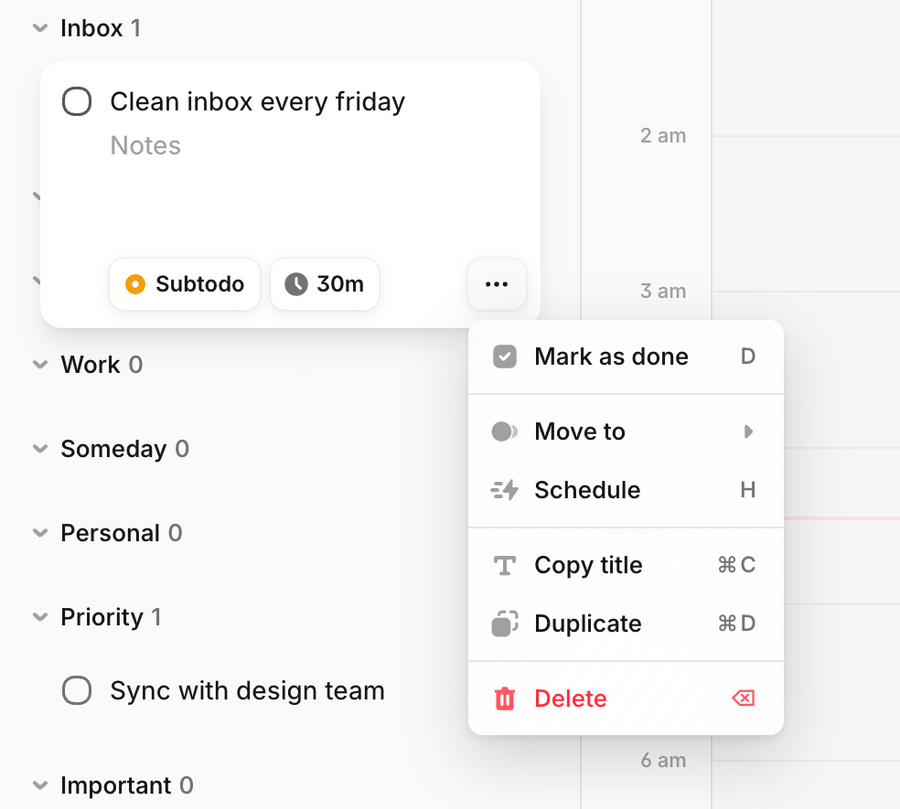
Task: Click the checkmark icon beside Mark as done
Action: [x=505, y=356]
